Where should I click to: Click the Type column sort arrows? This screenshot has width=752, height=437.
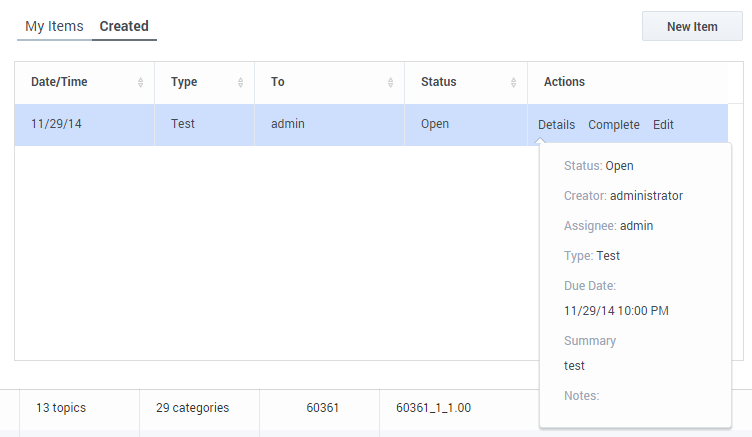[240, 82]
